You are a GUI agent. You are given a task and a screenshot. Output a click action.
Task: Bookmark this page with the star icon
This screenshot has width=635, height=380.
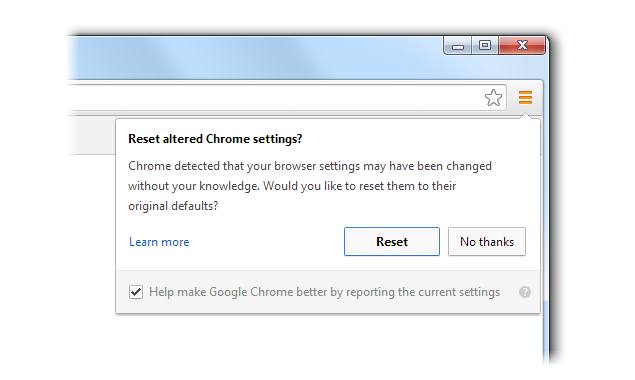tap(493, 98)
